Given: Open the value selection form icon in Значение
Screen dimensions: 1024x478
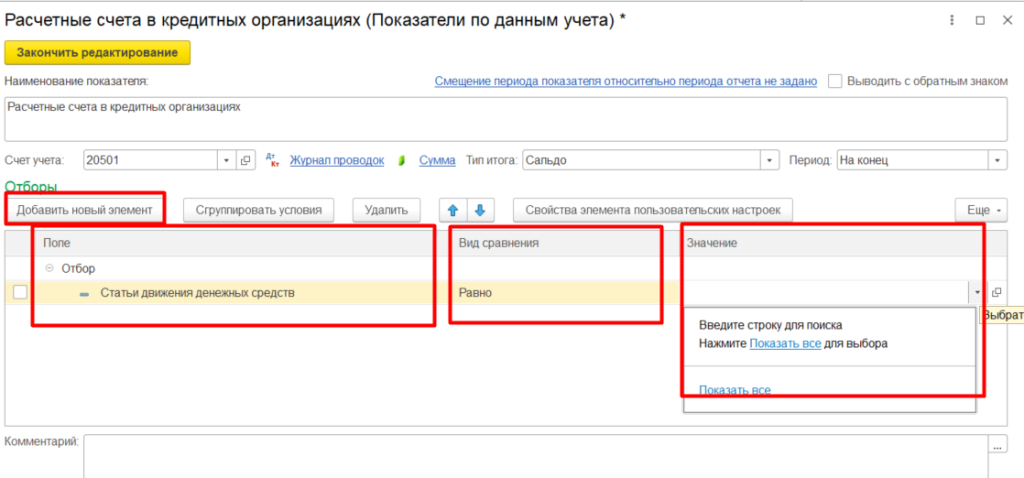Looking at the screenshot, I should point(996,293).
